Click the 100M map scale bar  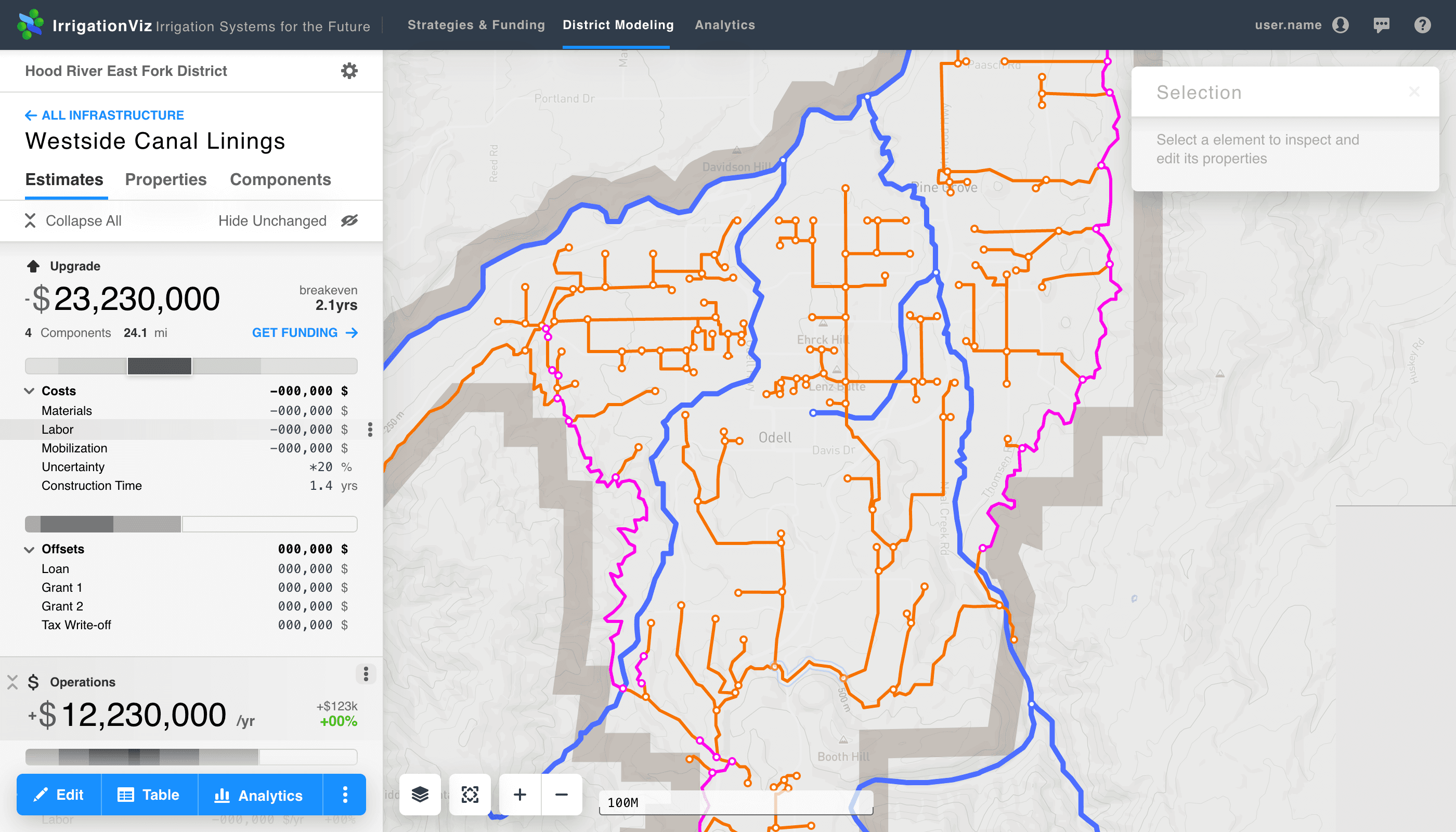(736, 803)
